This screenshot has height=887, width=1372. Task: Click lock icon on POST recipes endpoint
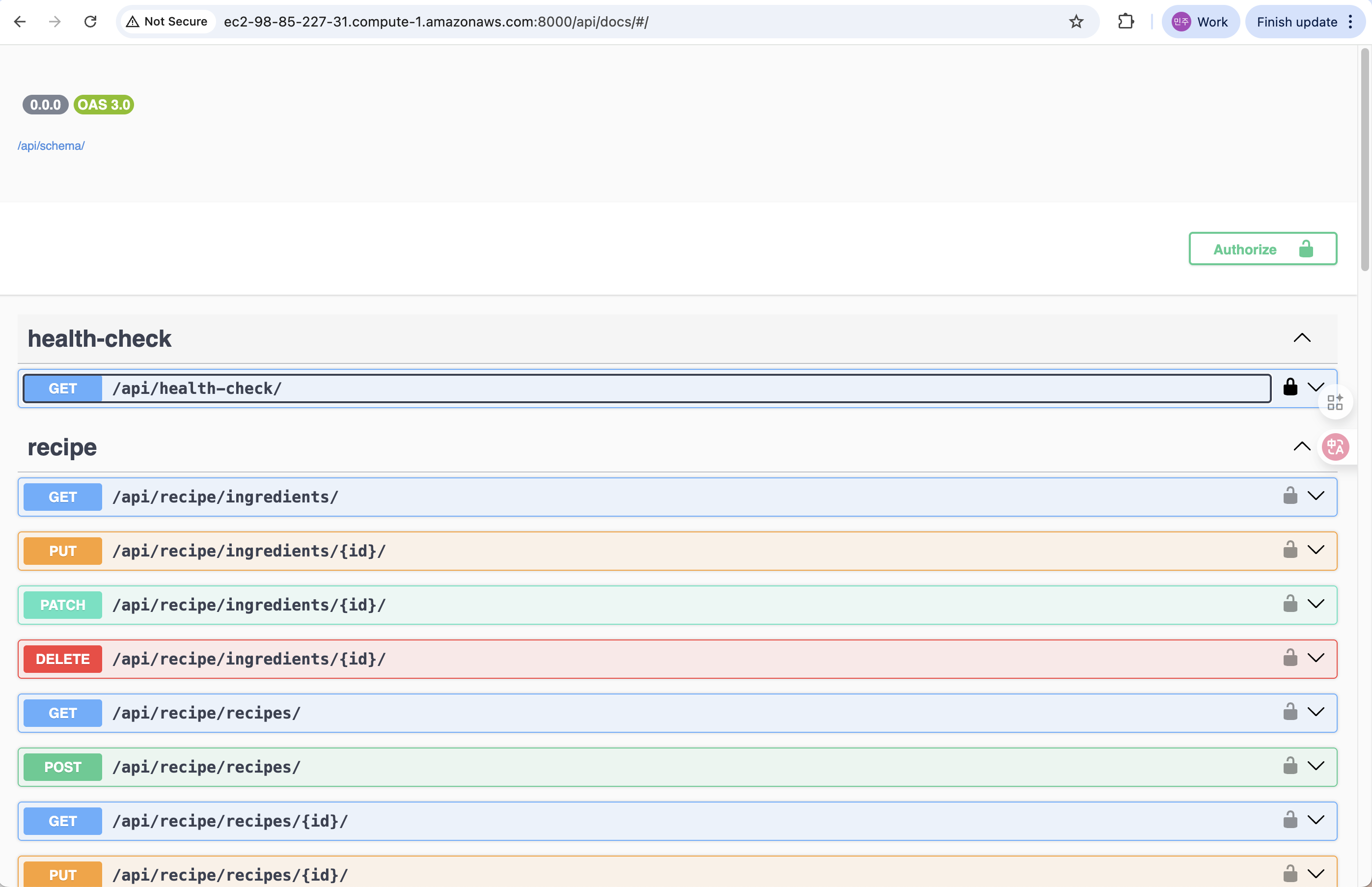click(x=1290, y=766)
